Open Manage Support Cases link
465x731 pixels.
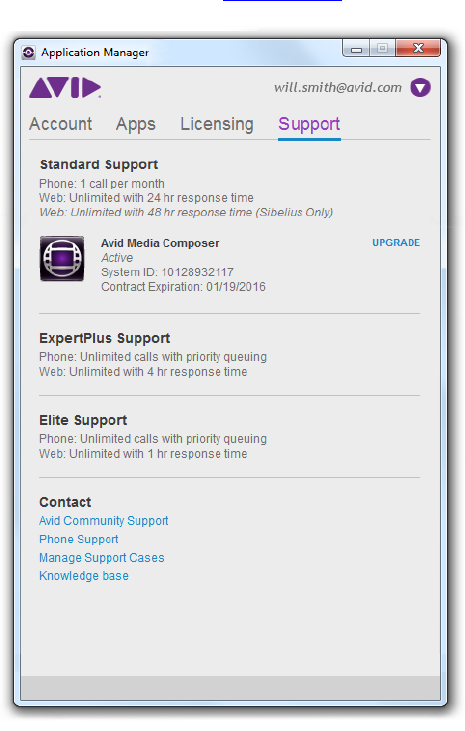click(102, 558)
